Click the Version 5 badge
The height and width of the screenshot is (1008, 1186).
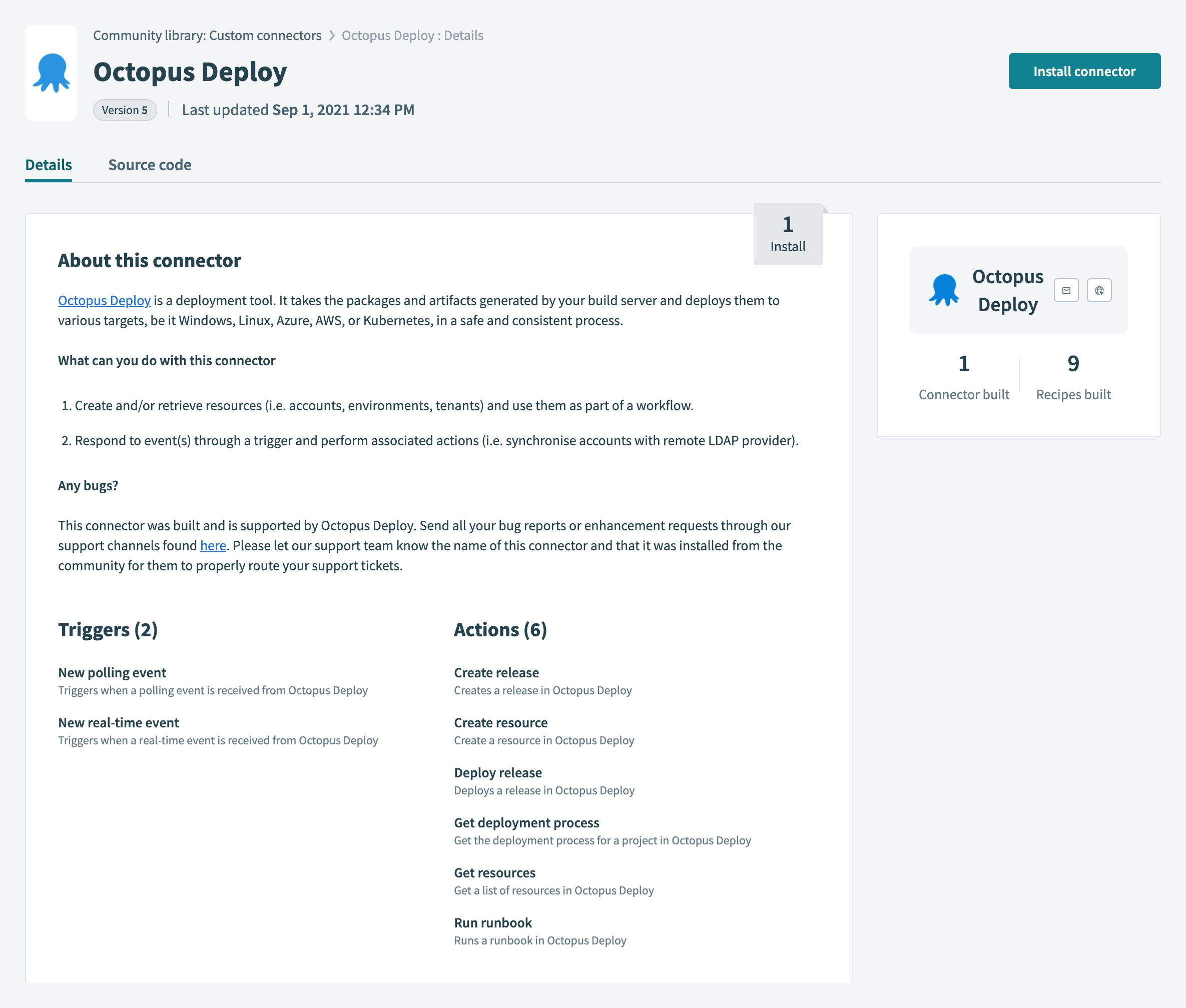[x=125, y=110]
